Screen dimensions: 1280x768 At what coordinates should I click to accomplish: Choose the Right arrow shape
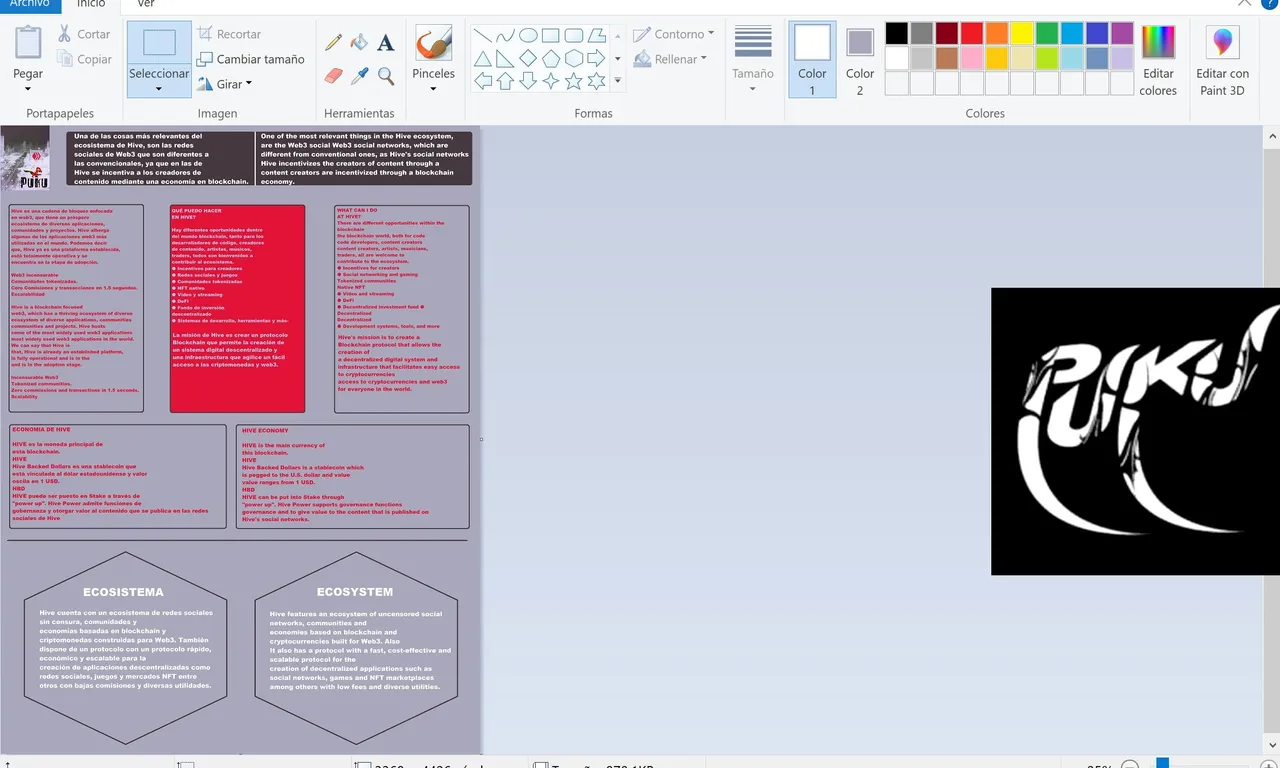pos(597,58)
